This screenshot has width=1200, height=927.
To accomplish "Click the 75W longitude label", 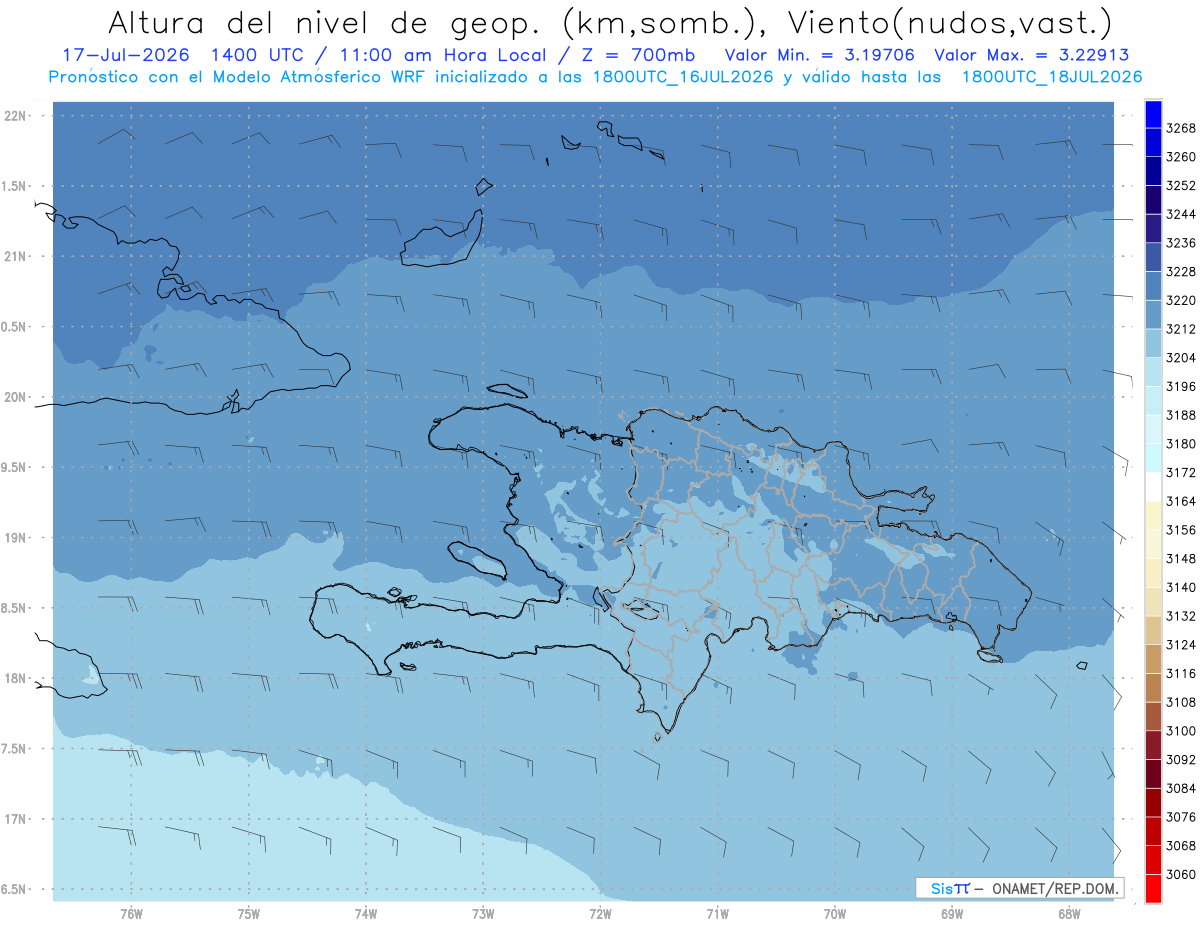I will pos(249,913).
